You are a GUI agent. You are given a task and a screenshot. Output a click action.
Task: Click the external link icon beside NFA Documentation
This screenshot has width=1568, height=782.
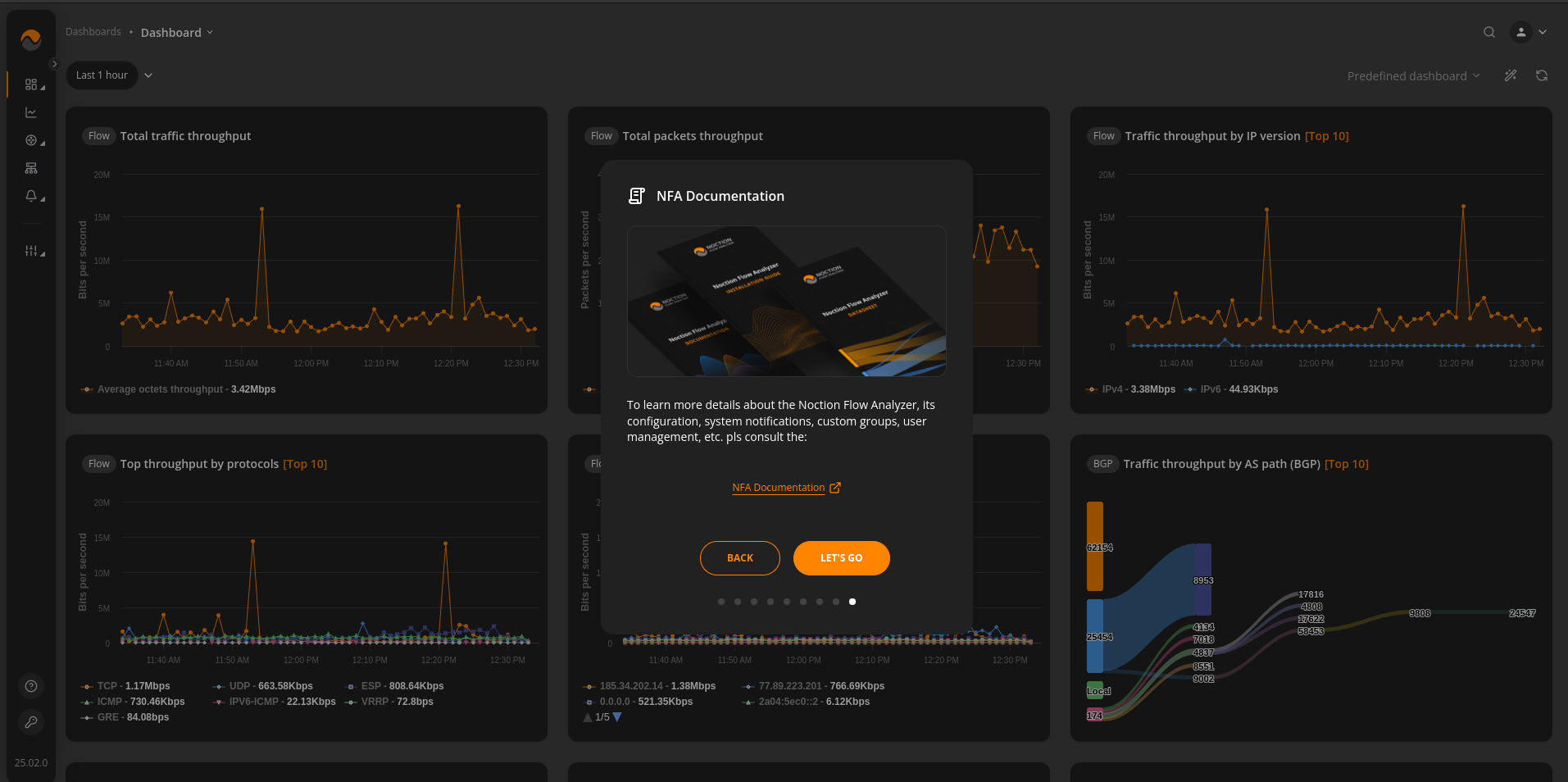835,488
